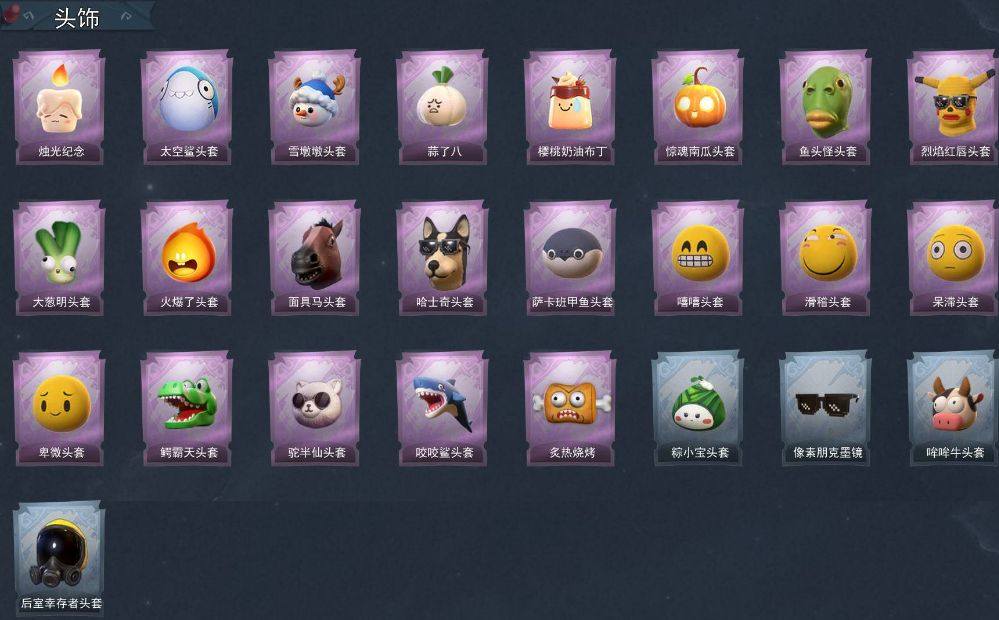Choose the 火爆了头套 flame headgear

pos(187,257)
